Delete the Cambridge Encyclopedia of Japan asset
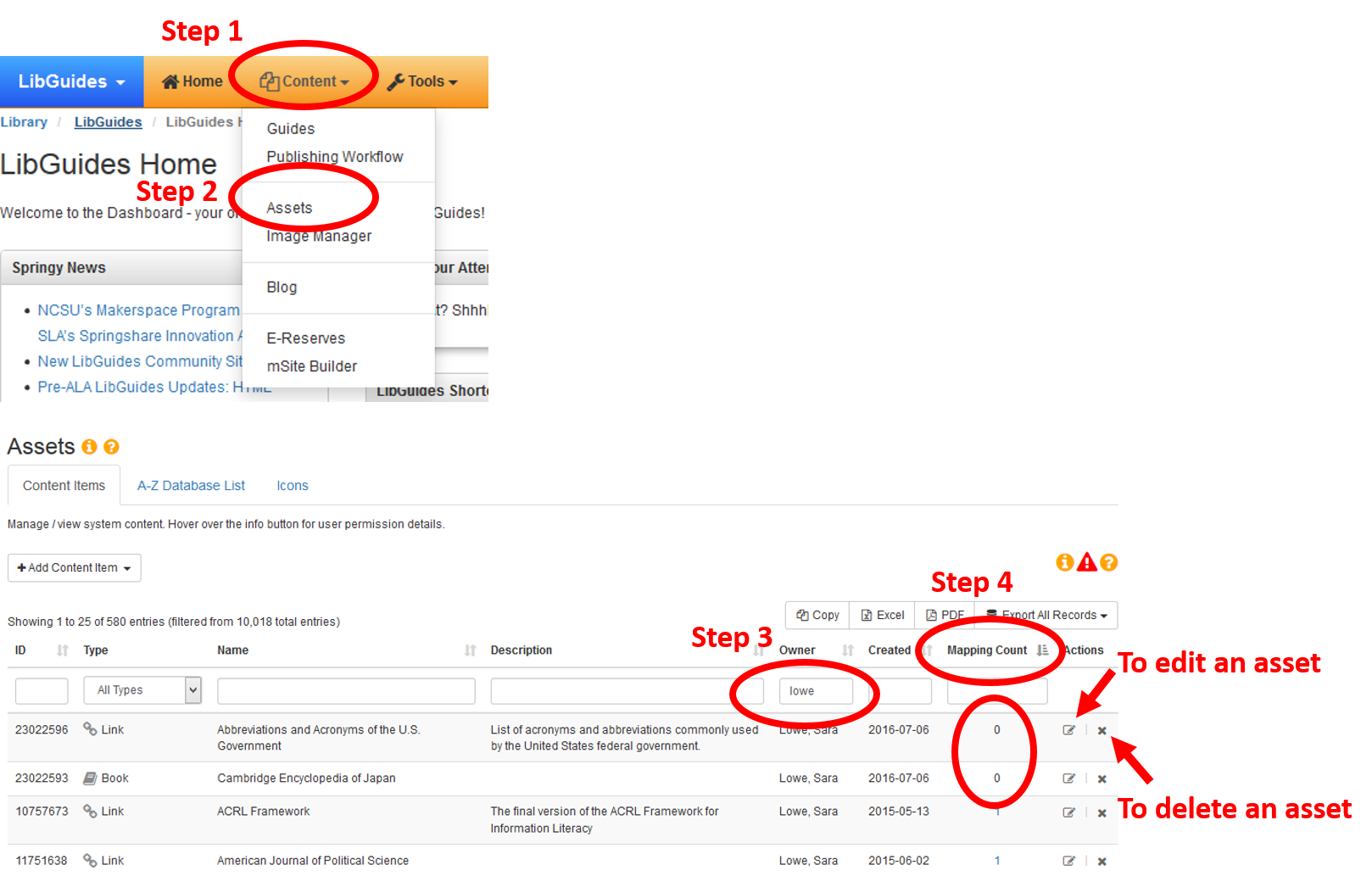This screenshot has width=1372, height=876. point(1102,778)
